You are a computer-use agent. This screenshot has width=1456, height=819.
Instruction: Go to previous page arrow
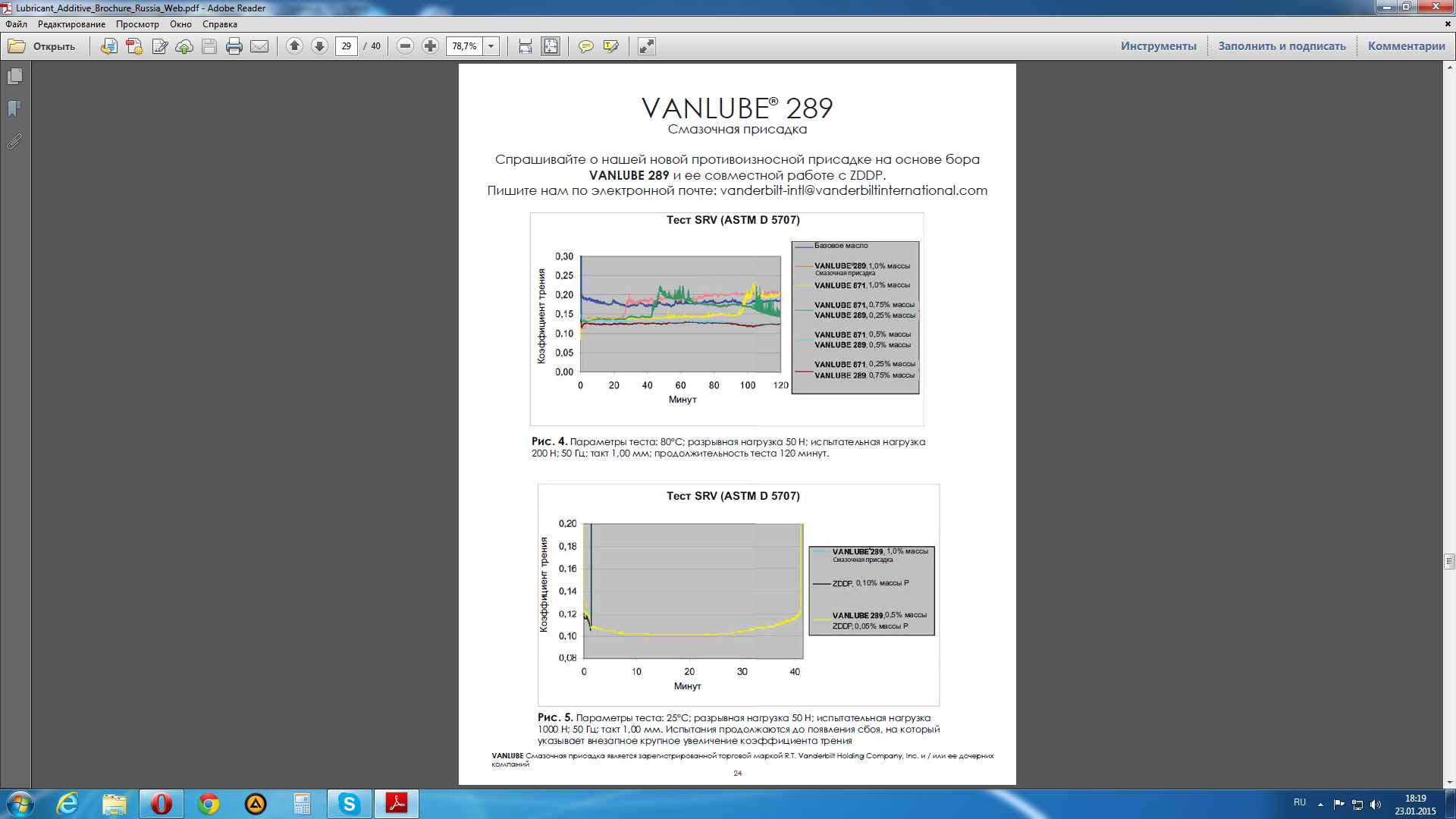click(294, 46)
